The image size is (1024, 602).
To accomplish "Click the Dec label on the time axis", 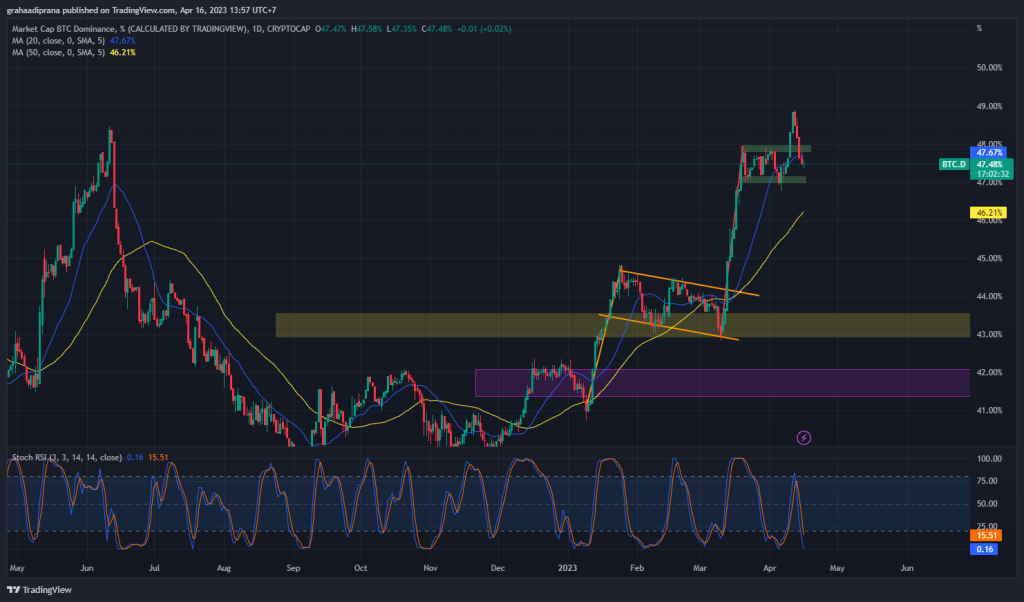I will (498, 568).
